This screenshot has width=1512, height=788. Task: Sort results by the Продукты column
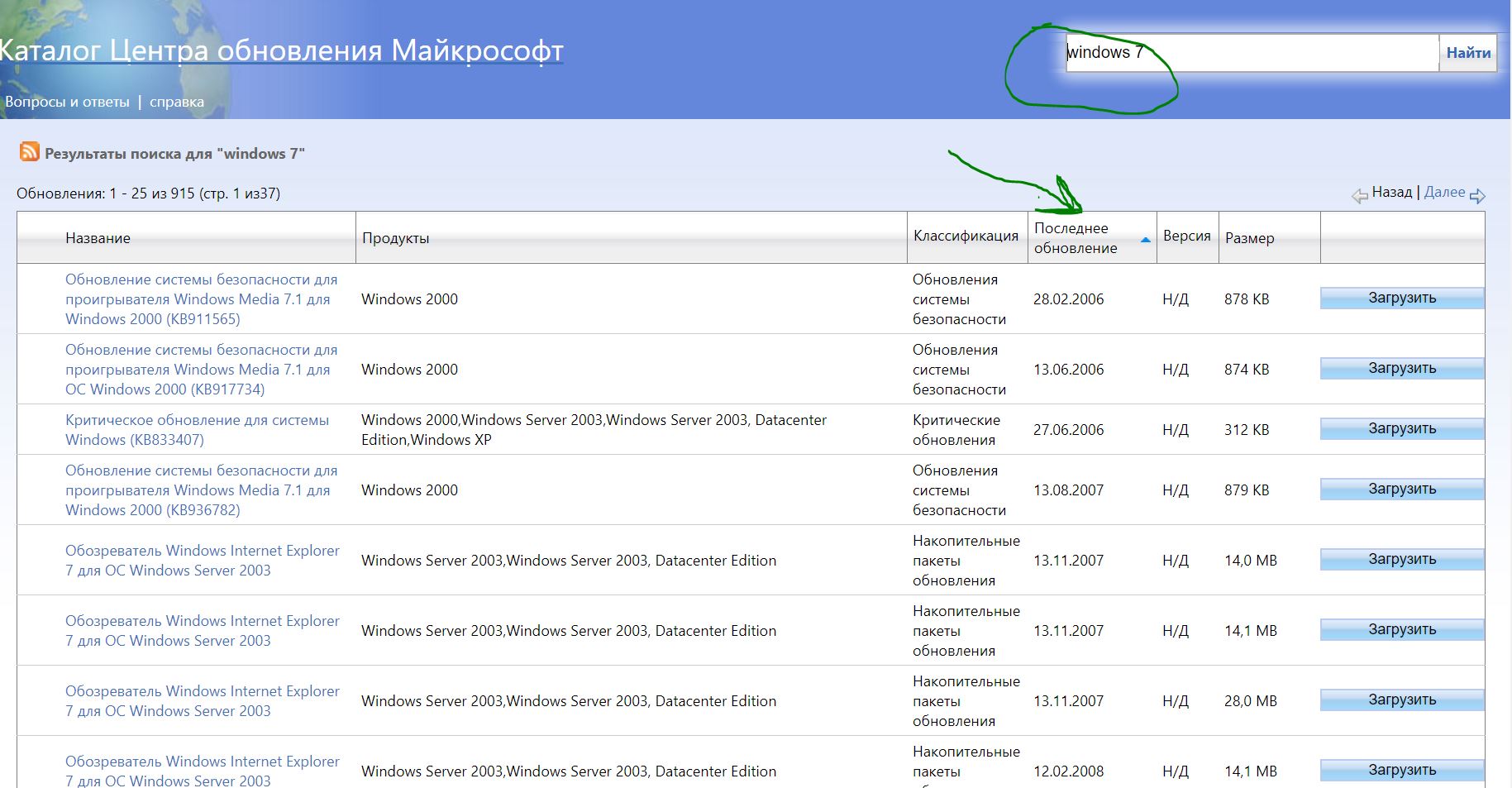click(395, 238)
